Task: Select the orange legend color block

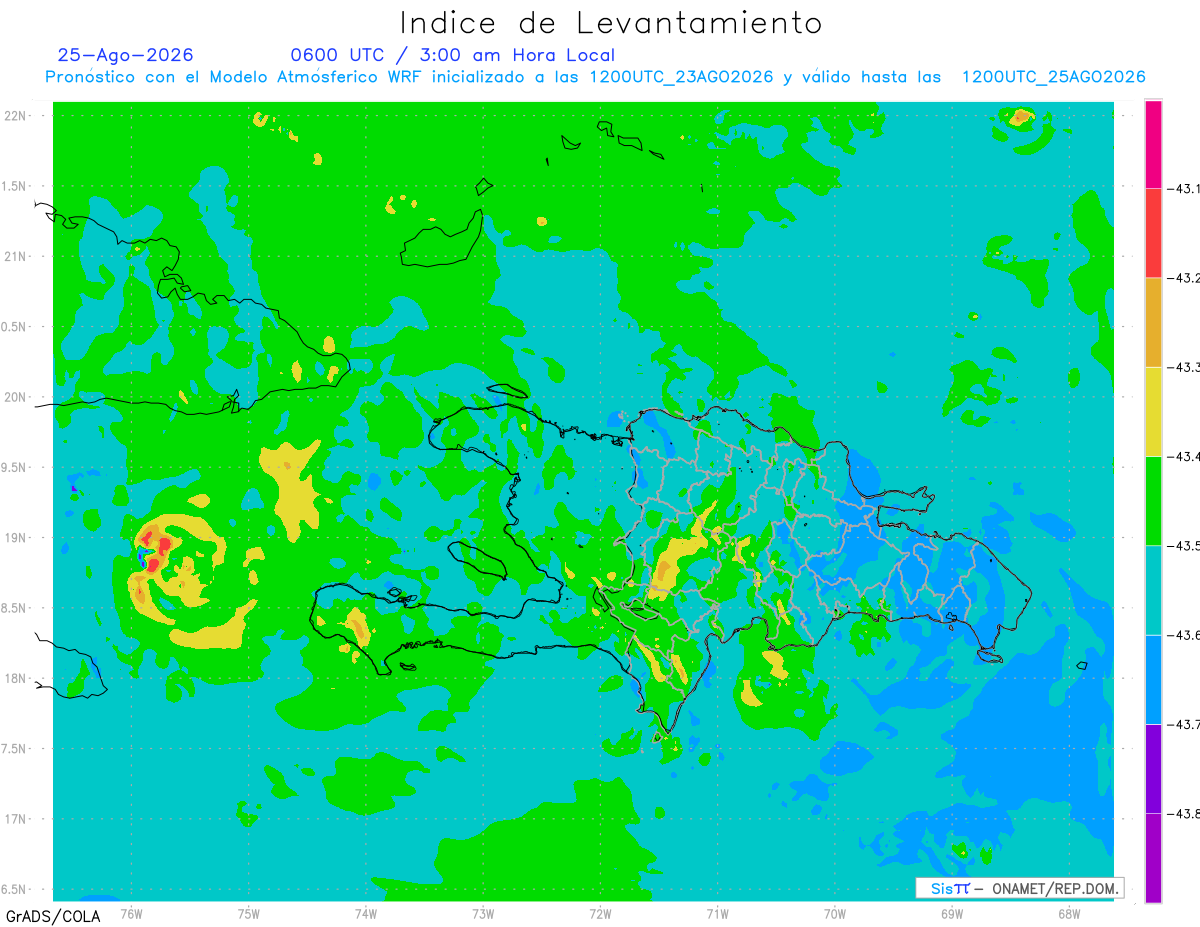Action: click(1153, 322)
